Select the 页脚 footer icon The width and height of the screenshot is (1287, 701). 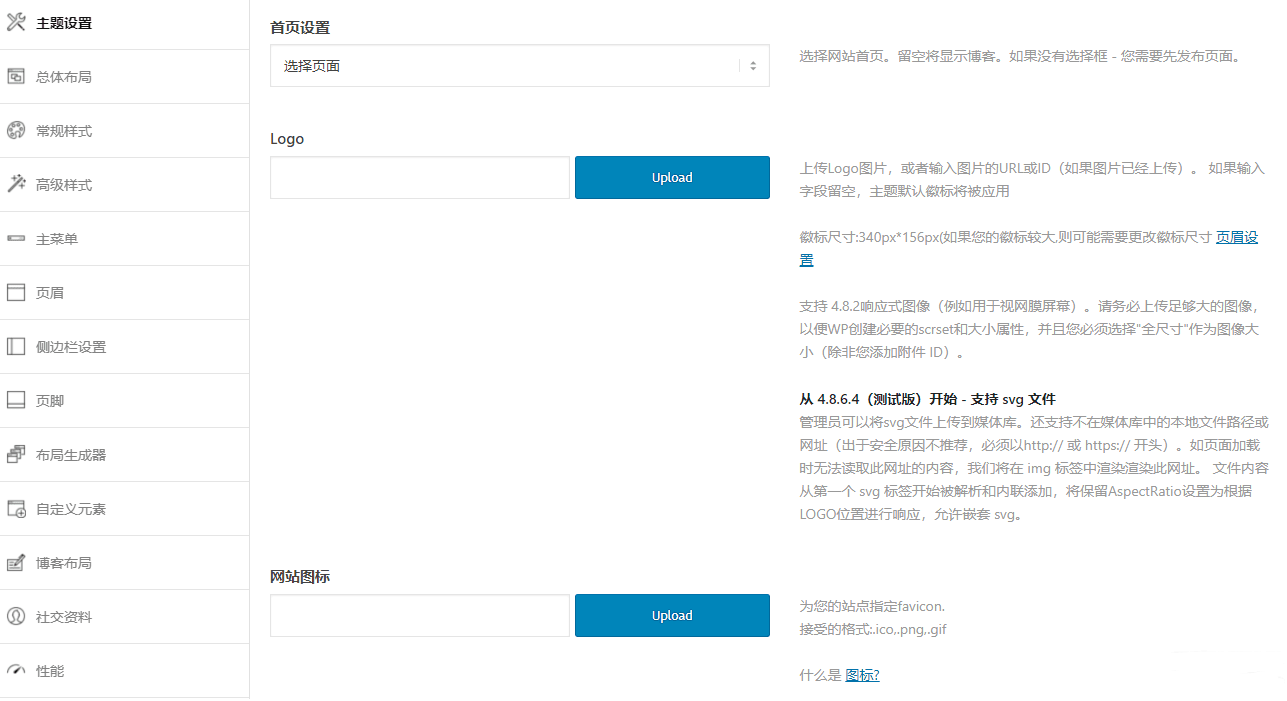click(17, 400)
